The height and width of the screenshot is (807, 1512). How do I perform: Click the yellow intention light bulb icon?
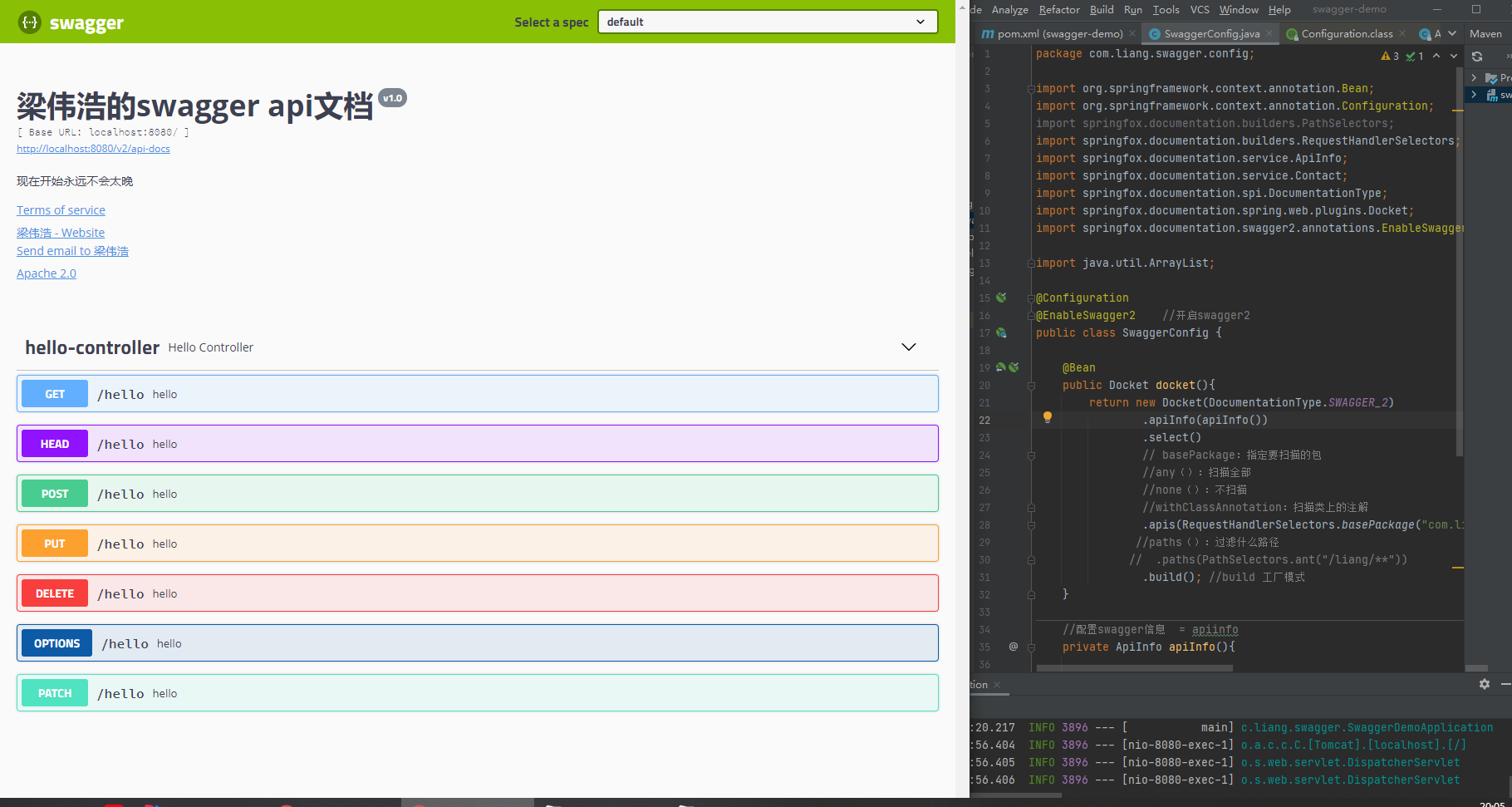click(1048, 417)
